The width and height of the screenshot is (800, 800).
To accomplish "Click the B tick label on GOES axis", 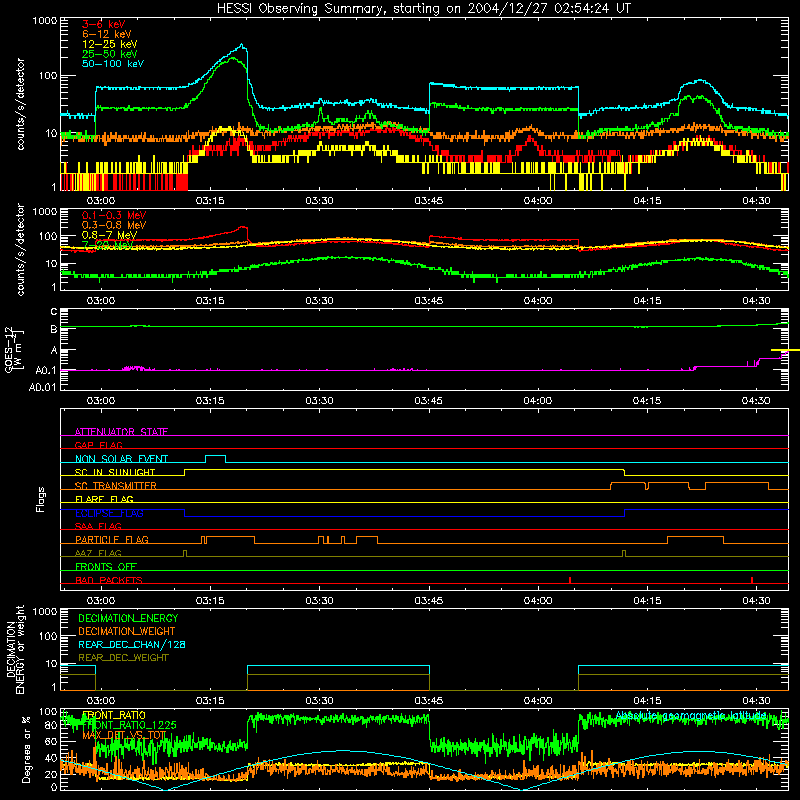I will tap(54, 329).
